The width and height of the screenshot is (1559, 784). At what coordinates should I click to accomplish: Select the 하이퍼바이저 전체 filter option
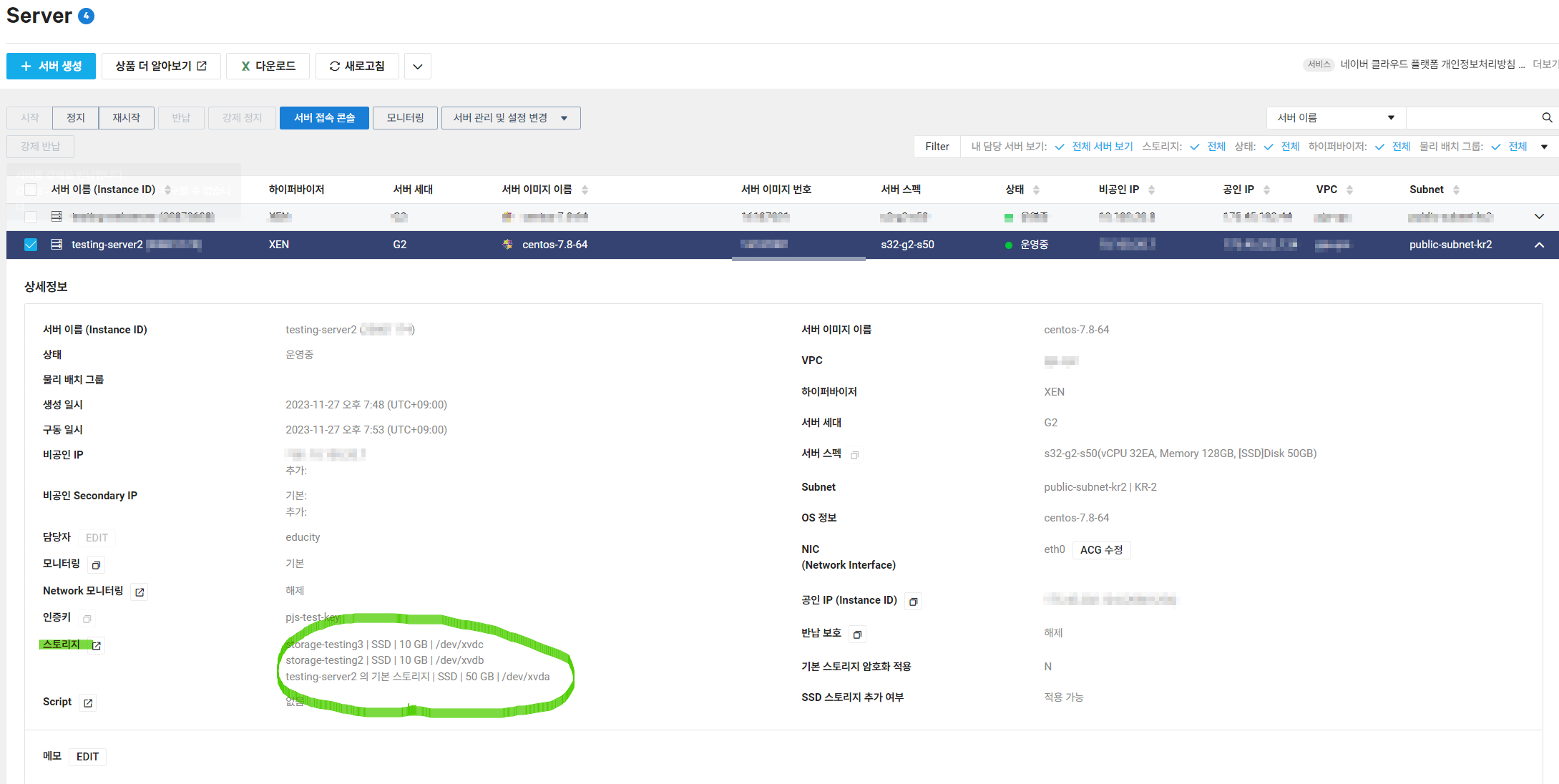(1400, 147)
